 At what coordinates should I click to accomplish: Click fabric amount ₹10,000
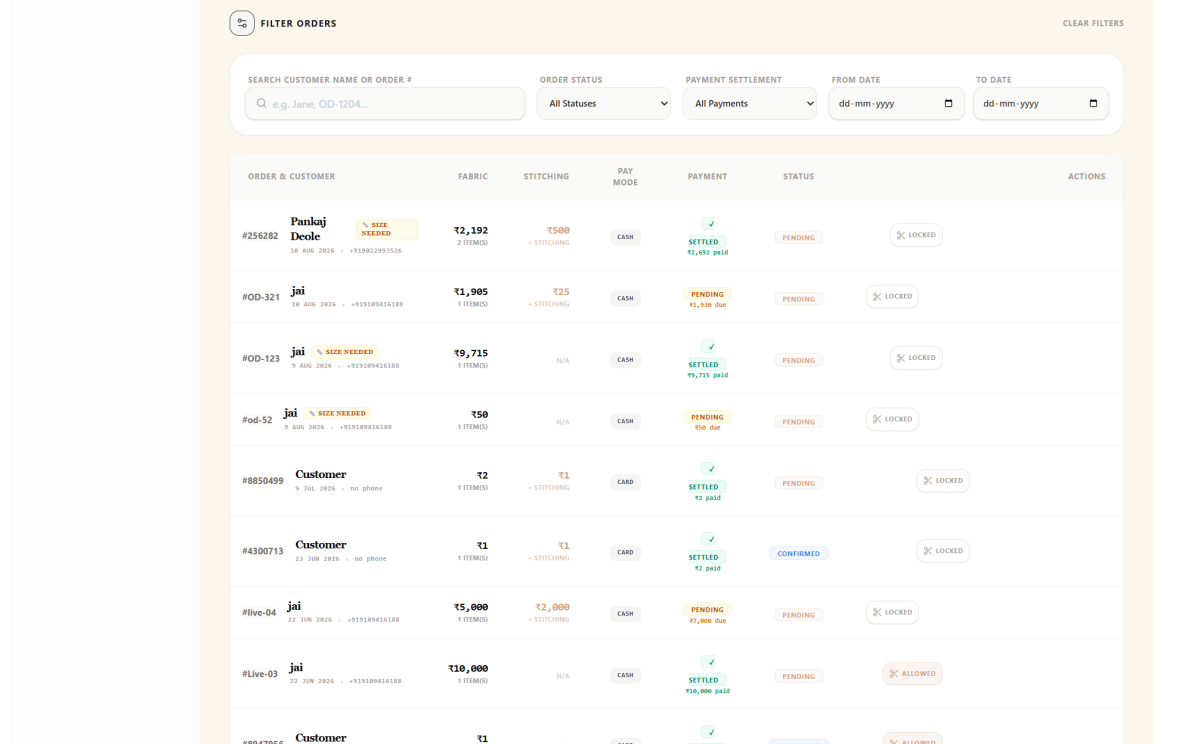point(468,668)
